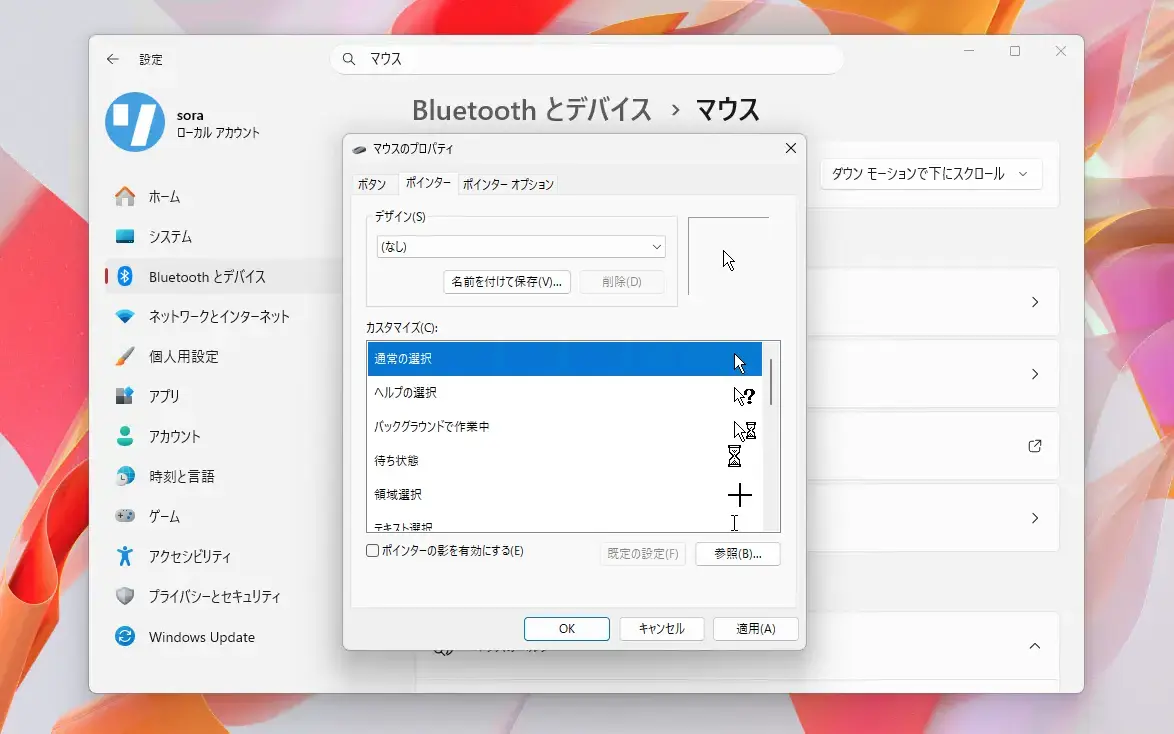The width and height of the screenshot is (1174, 734).
Task: Open ホーム via its house icon
Action: [125, 196]
